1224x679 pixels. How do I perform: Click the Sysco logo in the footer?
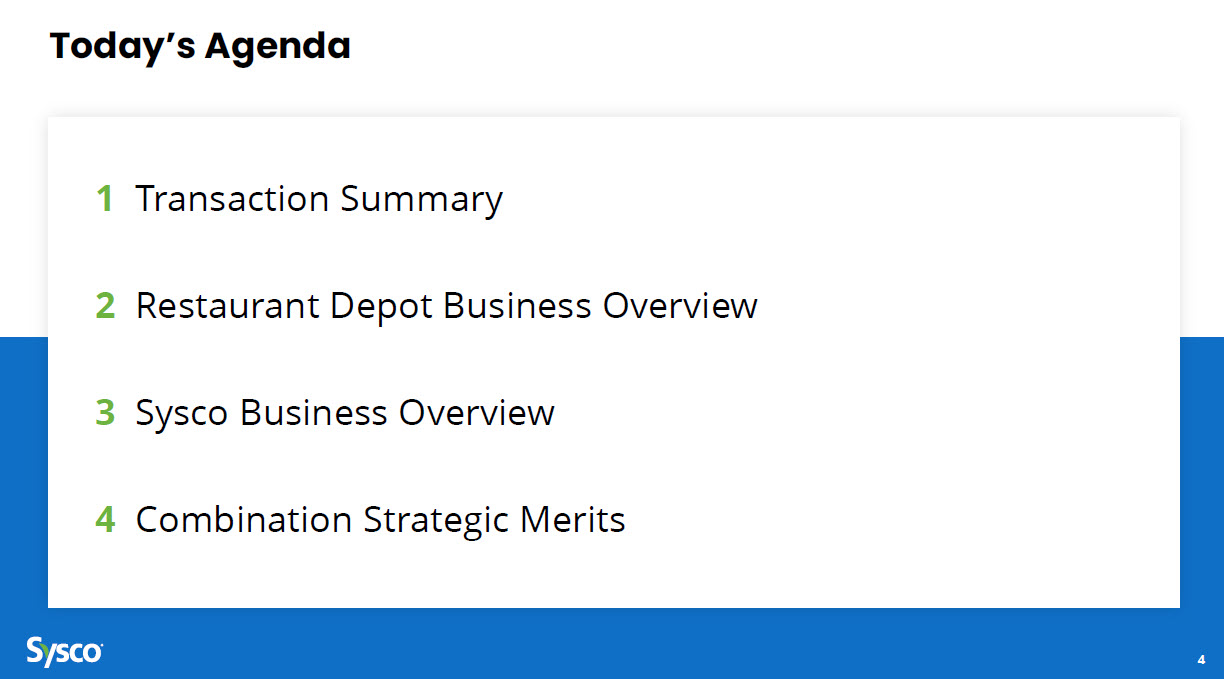click(x=64, y=651)
